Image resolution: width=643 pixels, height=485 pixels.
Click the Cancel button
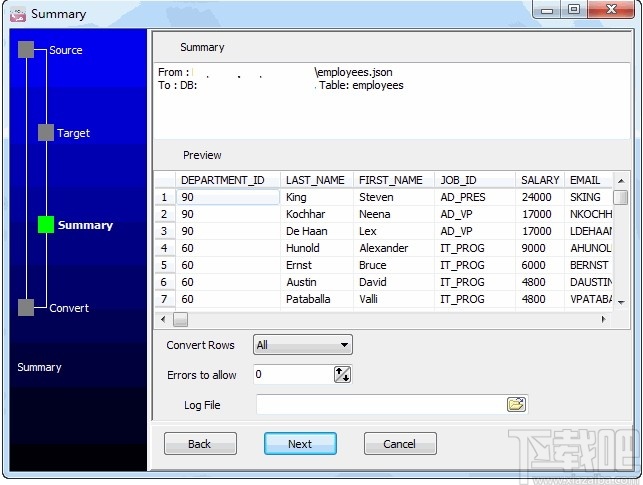tap(400, 444)
